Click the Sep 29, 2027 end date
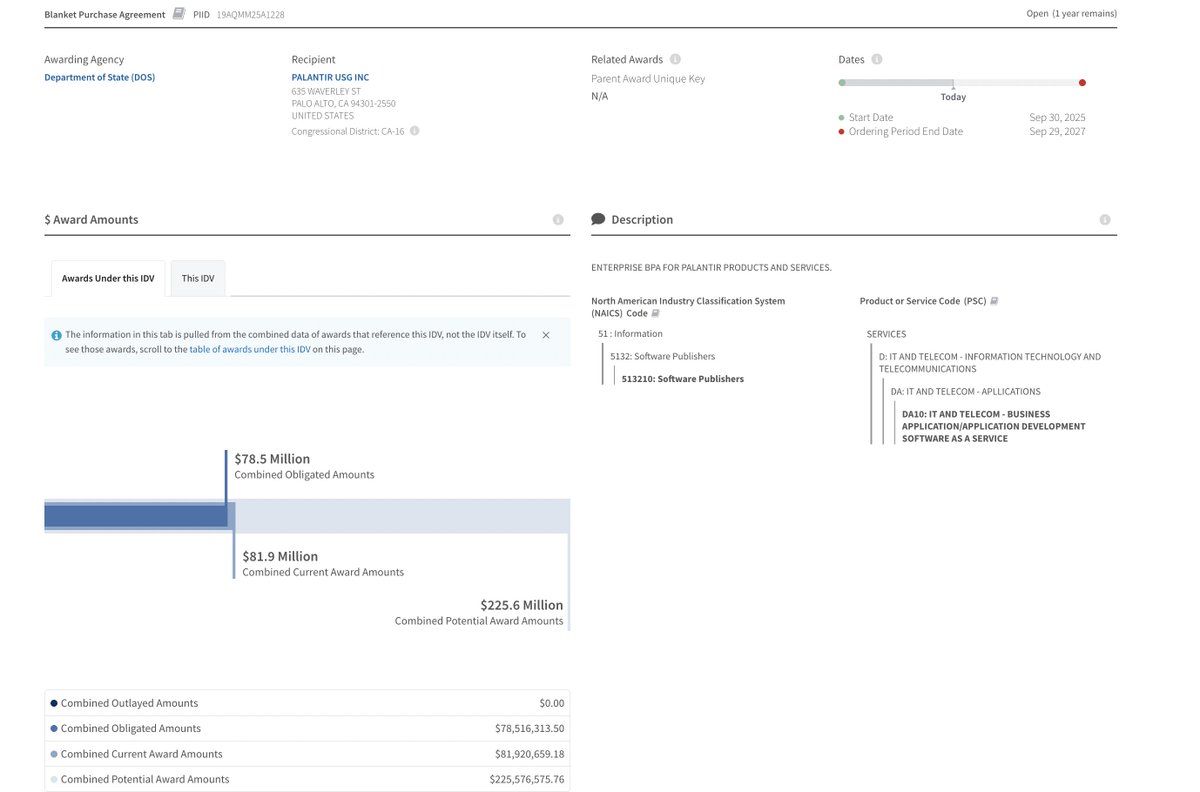This screenshot has width=1200, height=792. [1057, 131]
